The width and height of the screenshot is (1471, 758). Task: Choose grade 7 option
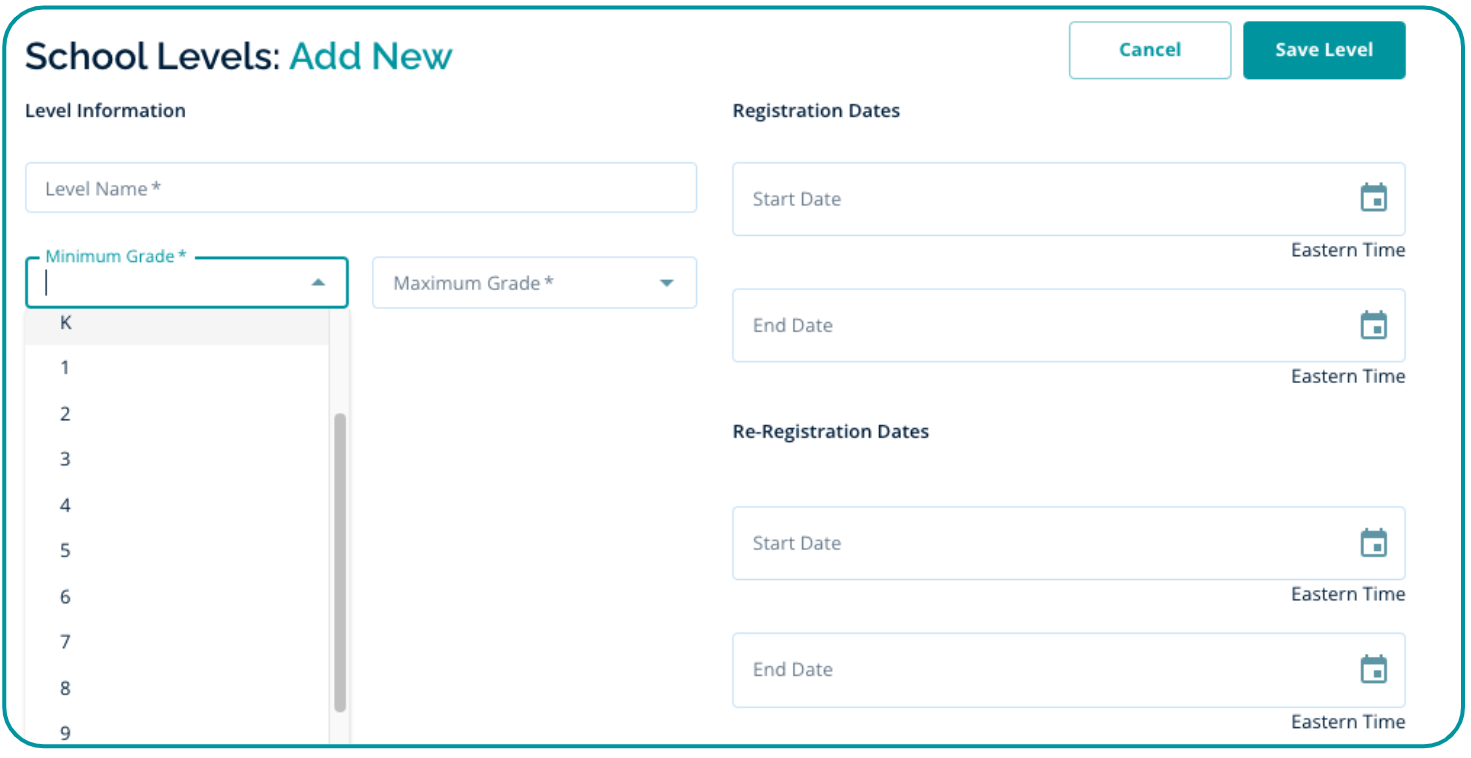66,642
